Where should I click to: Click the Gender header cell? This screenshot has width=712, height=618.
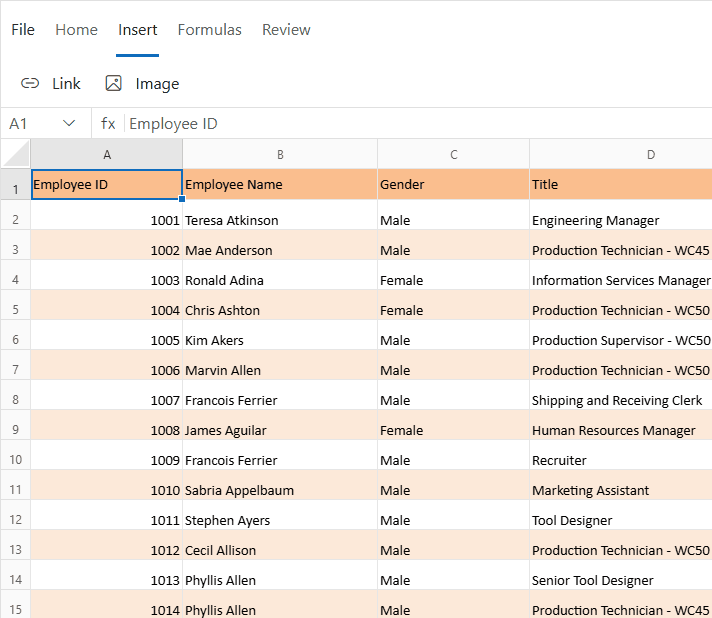[453, 184]
